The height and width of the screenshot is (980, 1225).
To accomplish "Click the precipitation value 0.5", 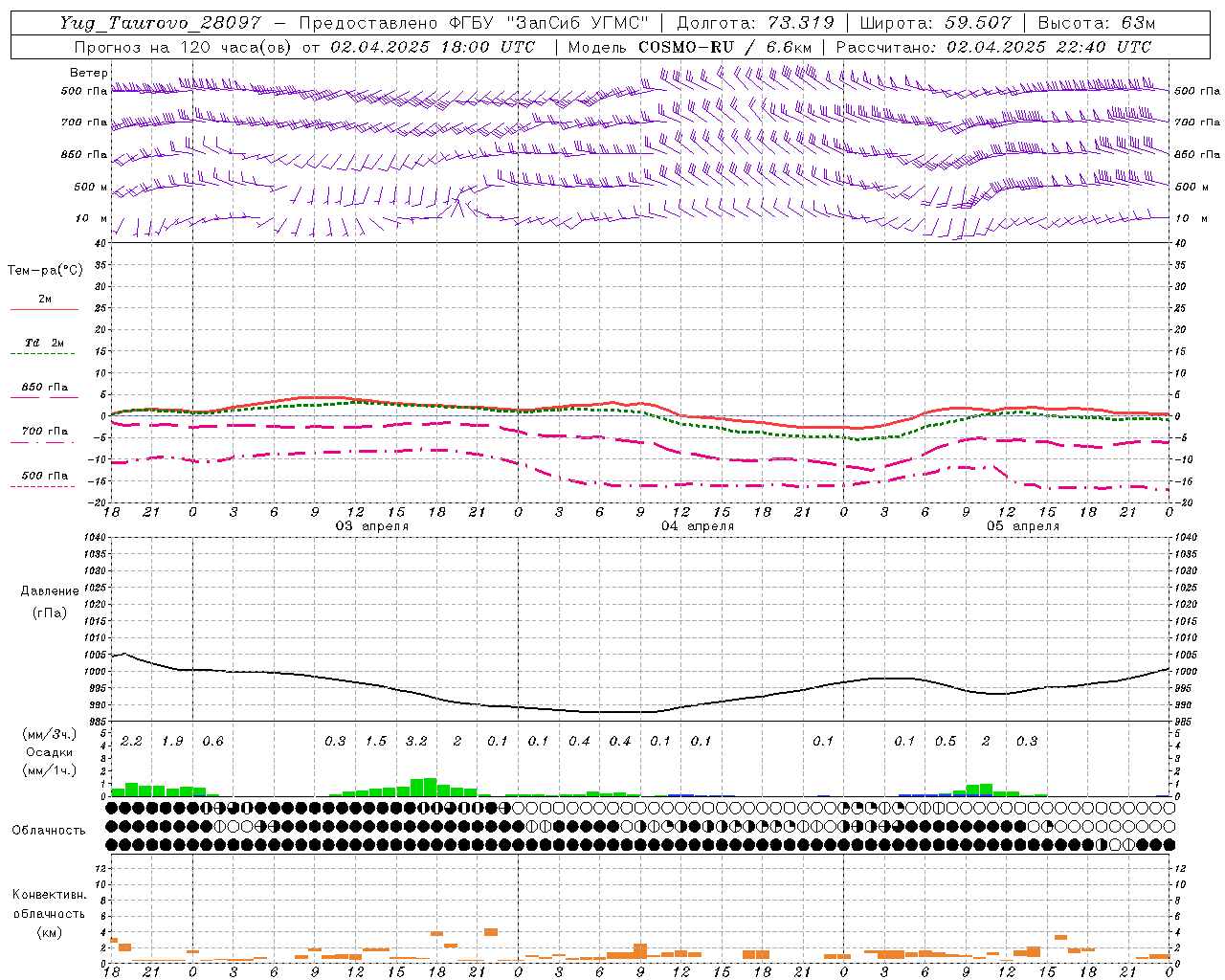I will coord(946,742).
